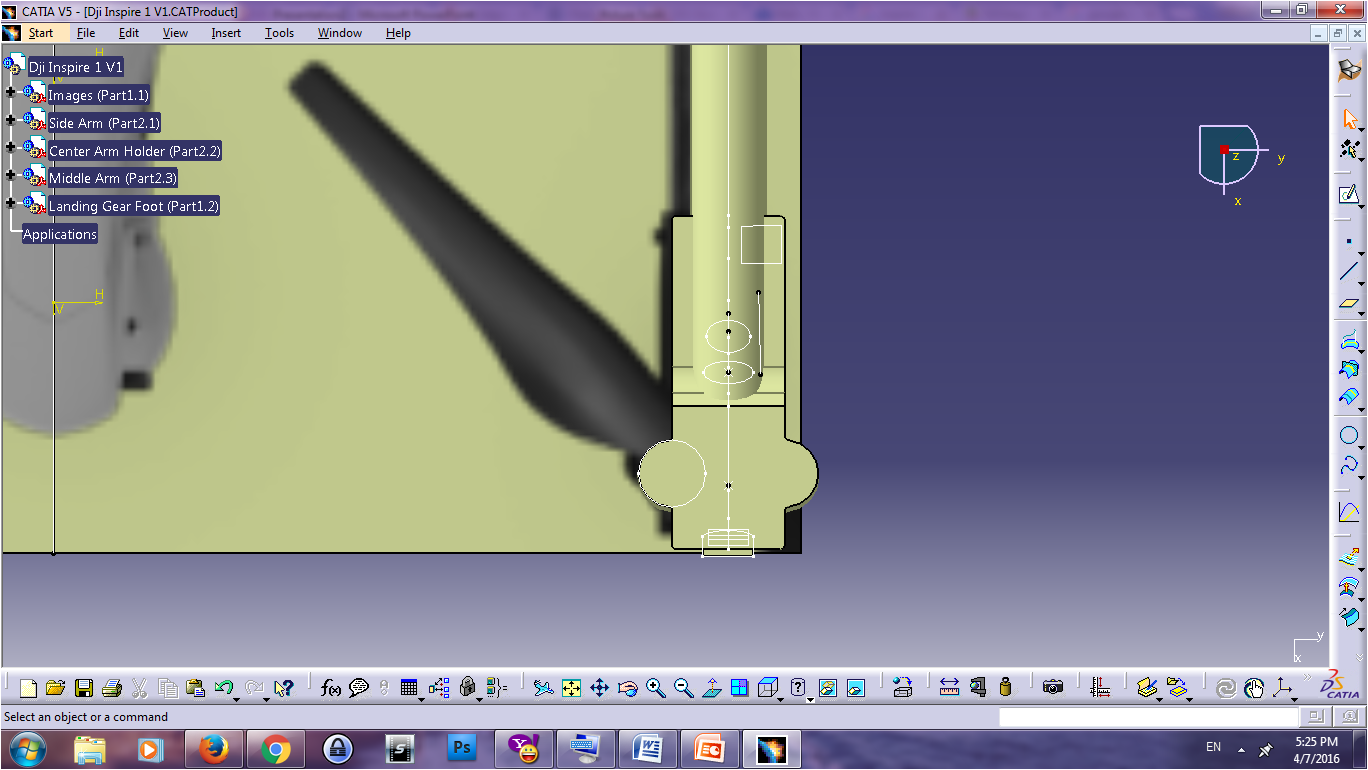Image resolution: width=1368 pixels, height=770 pixels.
Task: Activate the Rotate view tool
Action: coord(627,687)
